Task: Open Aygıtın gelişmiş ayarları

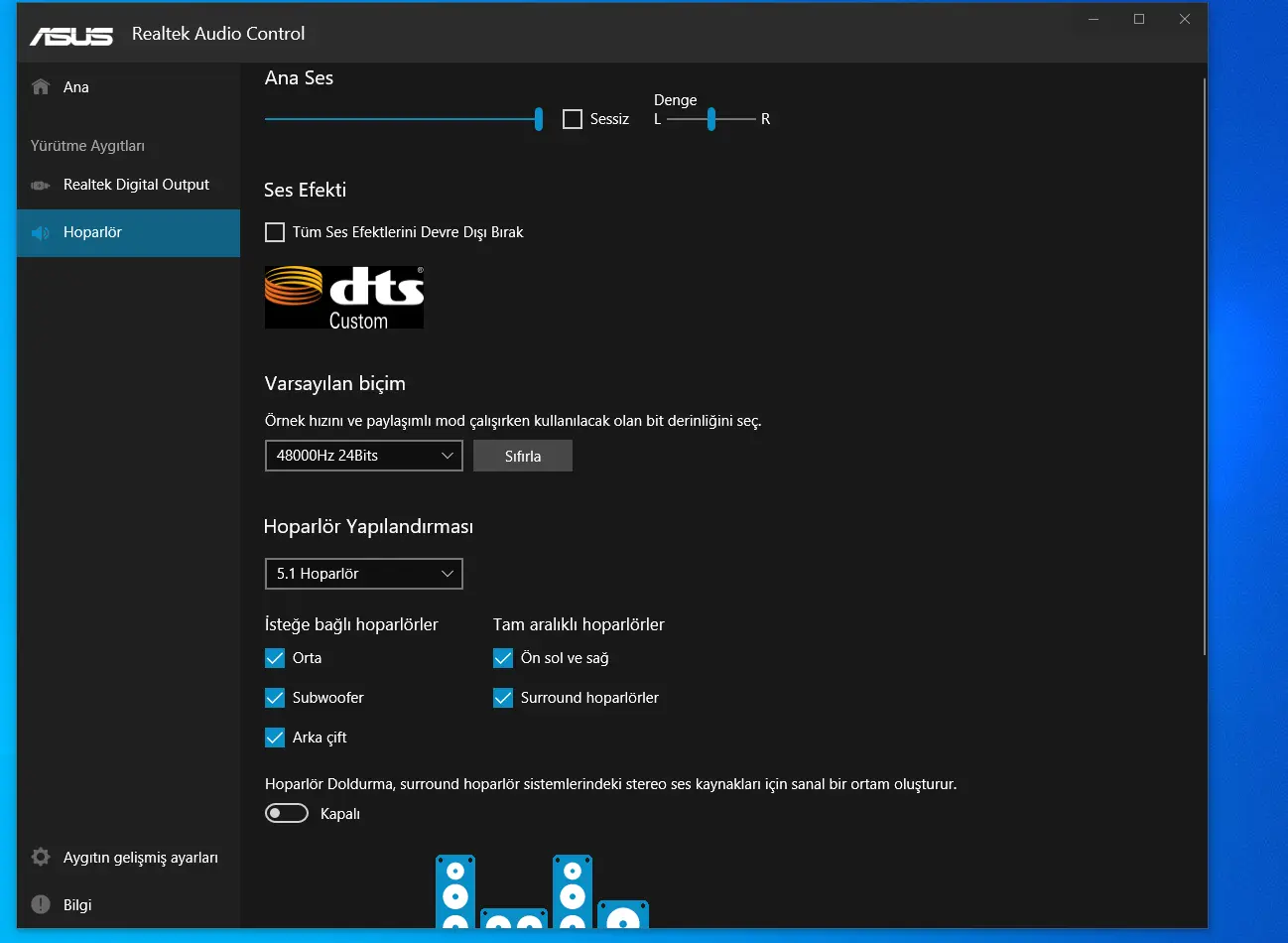Action: coord(128,857)
